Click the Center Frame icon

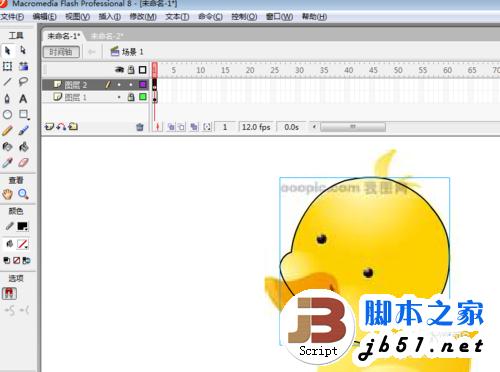pos(157,127)
